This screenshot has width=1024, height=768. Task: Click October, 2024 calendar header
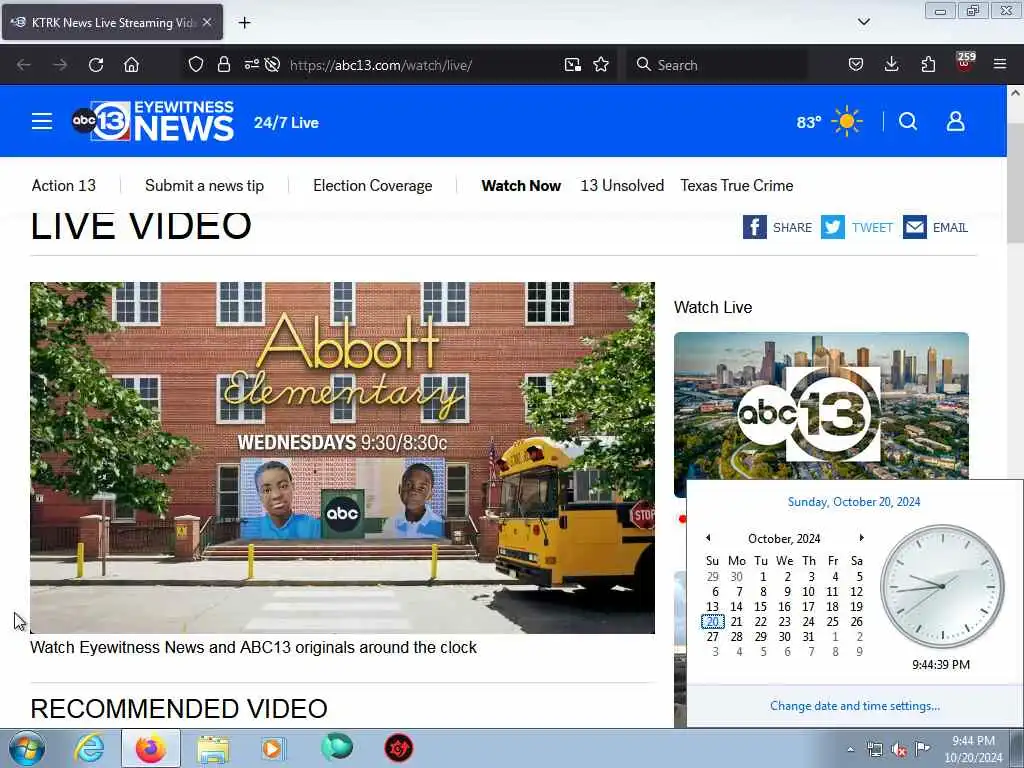click(784, 539)
